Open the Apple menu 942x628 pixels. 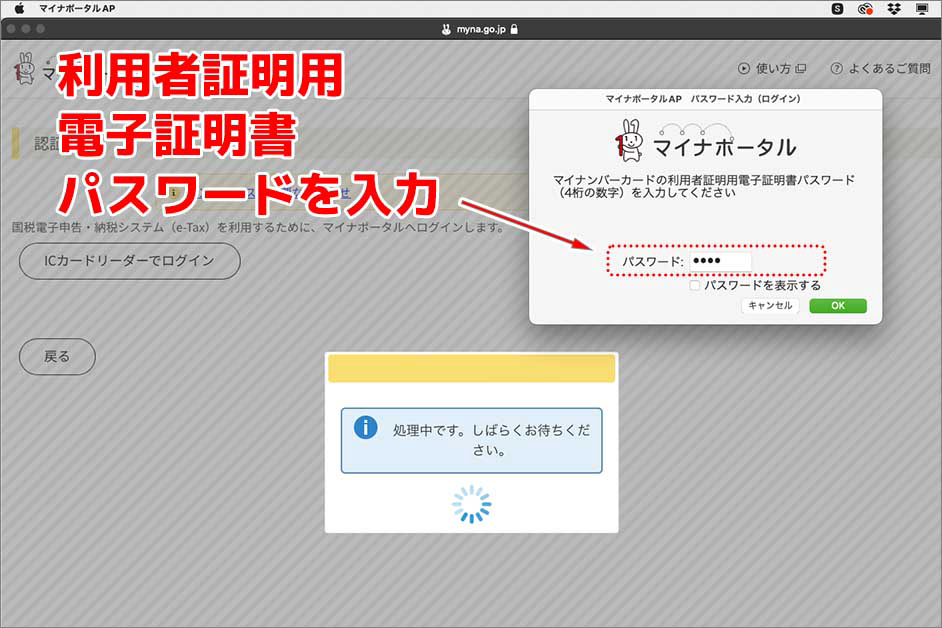20,7
